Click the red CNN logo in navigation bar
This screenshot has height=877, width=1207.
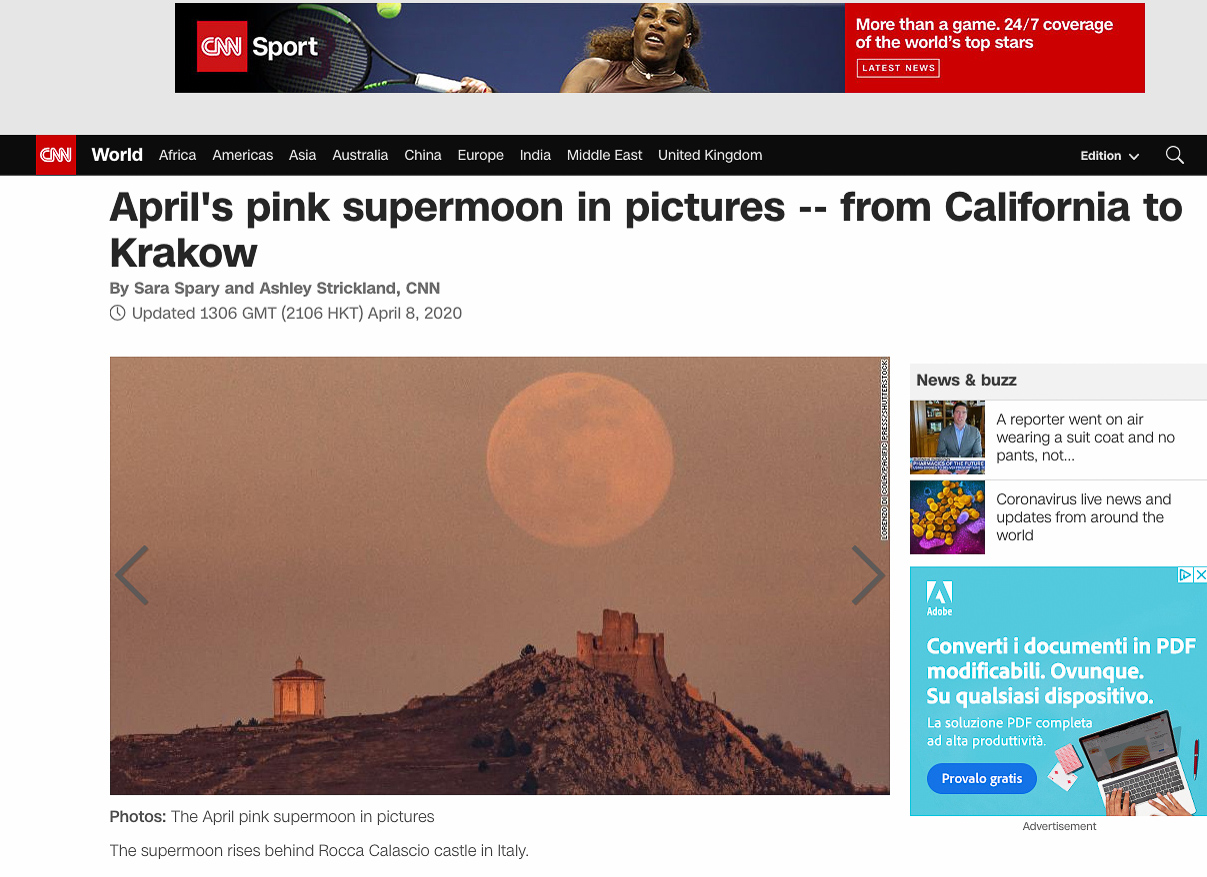pyautogui.click(x=56, y=155)
